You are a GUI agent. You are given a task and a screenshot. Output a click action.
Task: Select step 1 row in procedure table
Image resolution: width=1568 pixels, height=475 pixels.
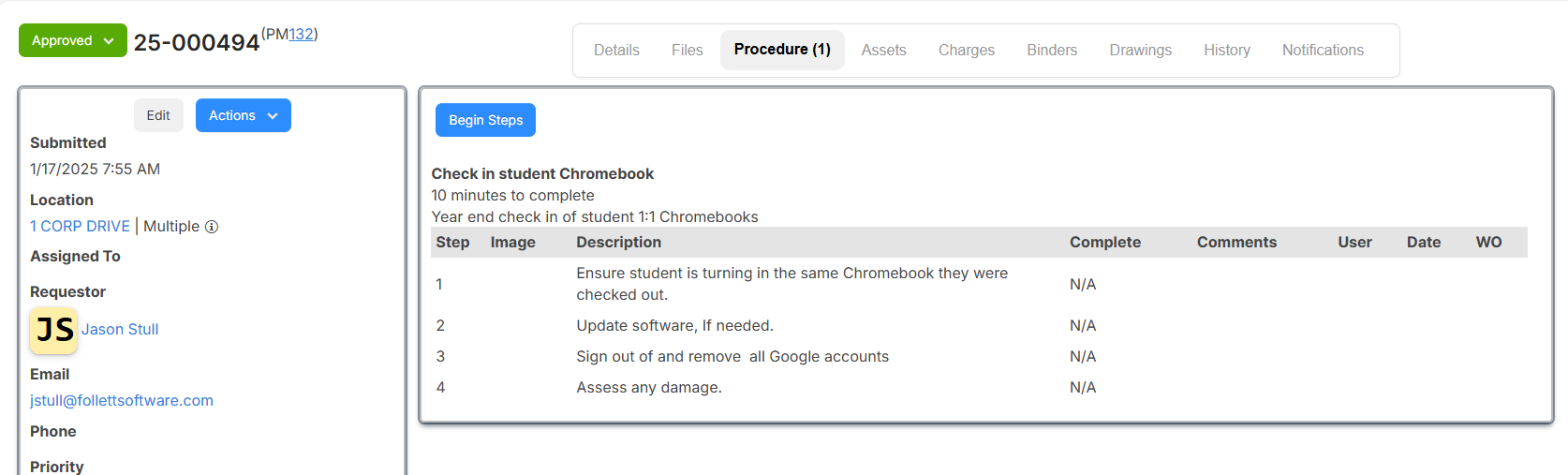(x=979, y=284)
